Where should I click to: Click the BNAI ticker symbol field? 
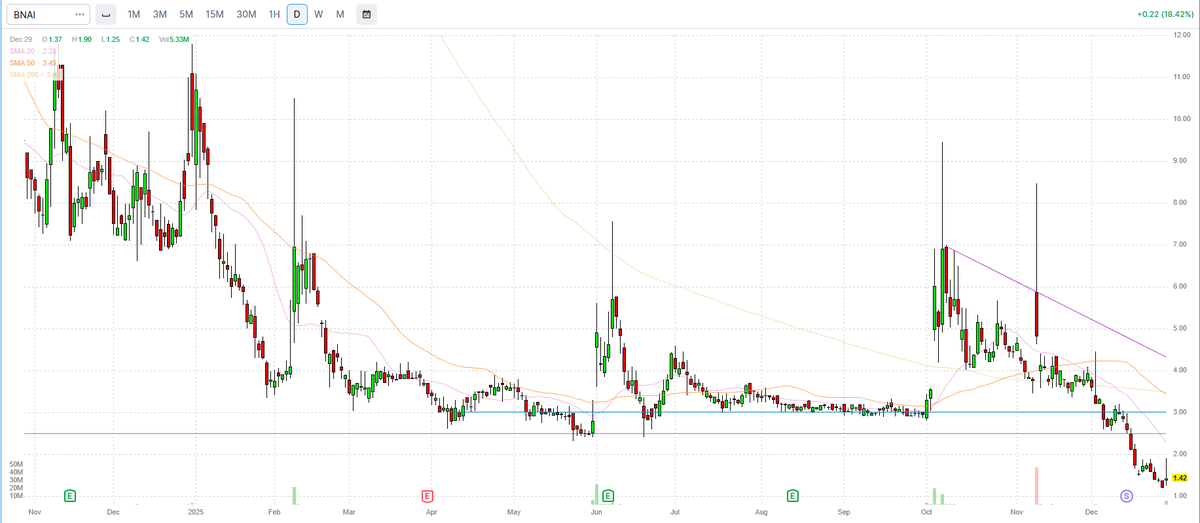(48, 15)
